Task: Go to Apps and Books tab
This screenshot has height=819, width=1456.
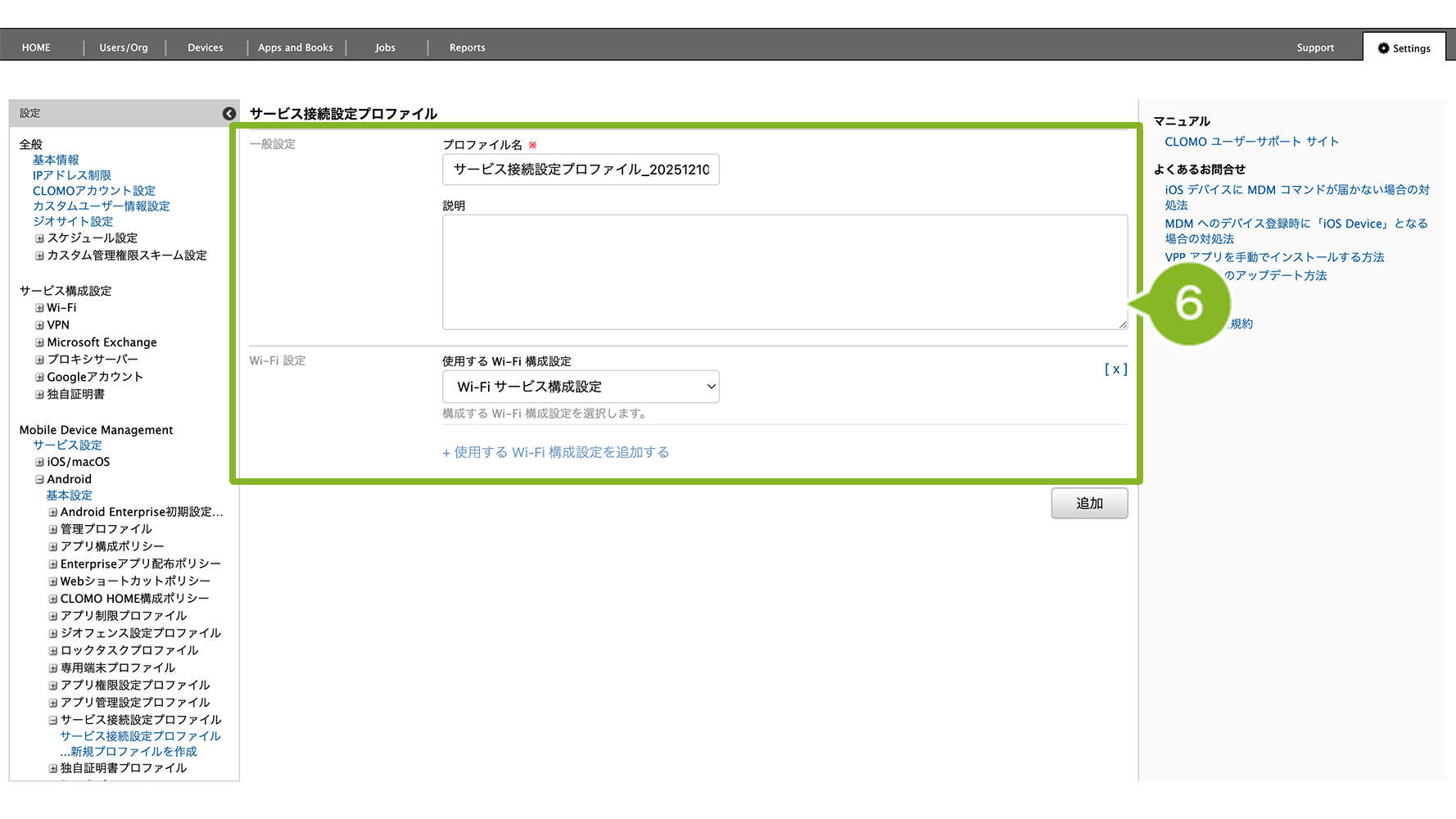Action: [x=295, y=48]
